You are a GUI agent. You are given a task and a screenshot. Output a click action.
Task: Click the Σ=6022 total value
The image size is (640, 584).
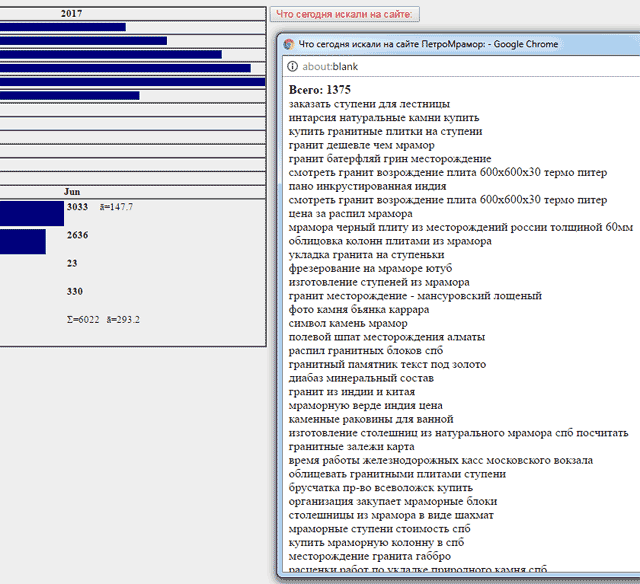(83, 320)
